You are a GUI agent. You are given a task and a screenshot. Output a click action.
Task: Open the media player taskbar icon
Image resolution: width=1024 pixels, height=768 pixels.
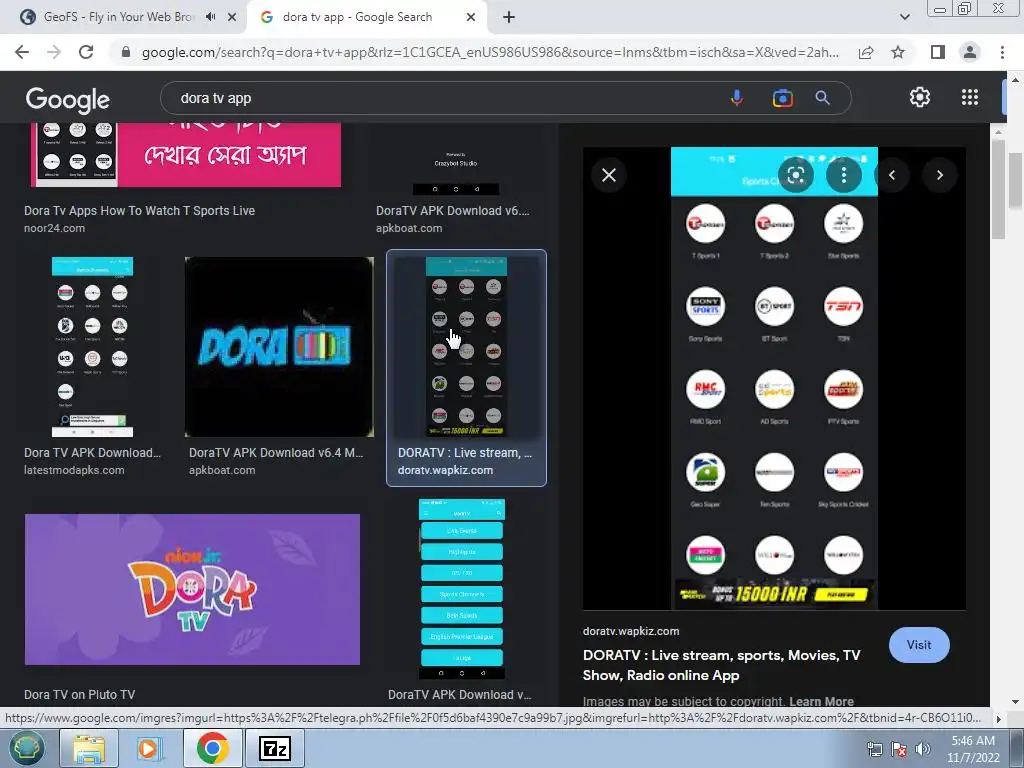(150, 748)
